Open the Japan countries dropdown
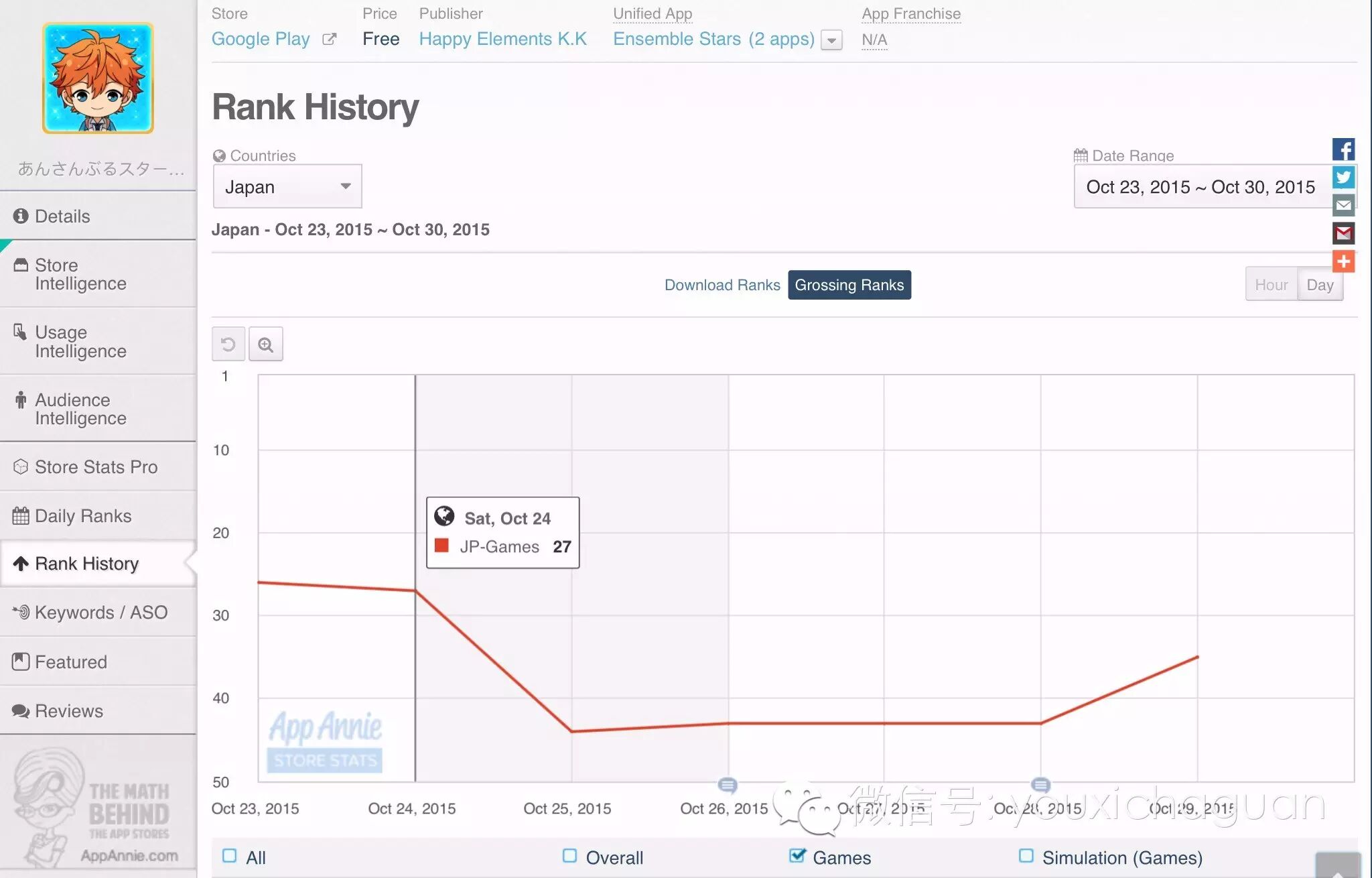Viewport: 1372px width, 878px height. [287, 186]
